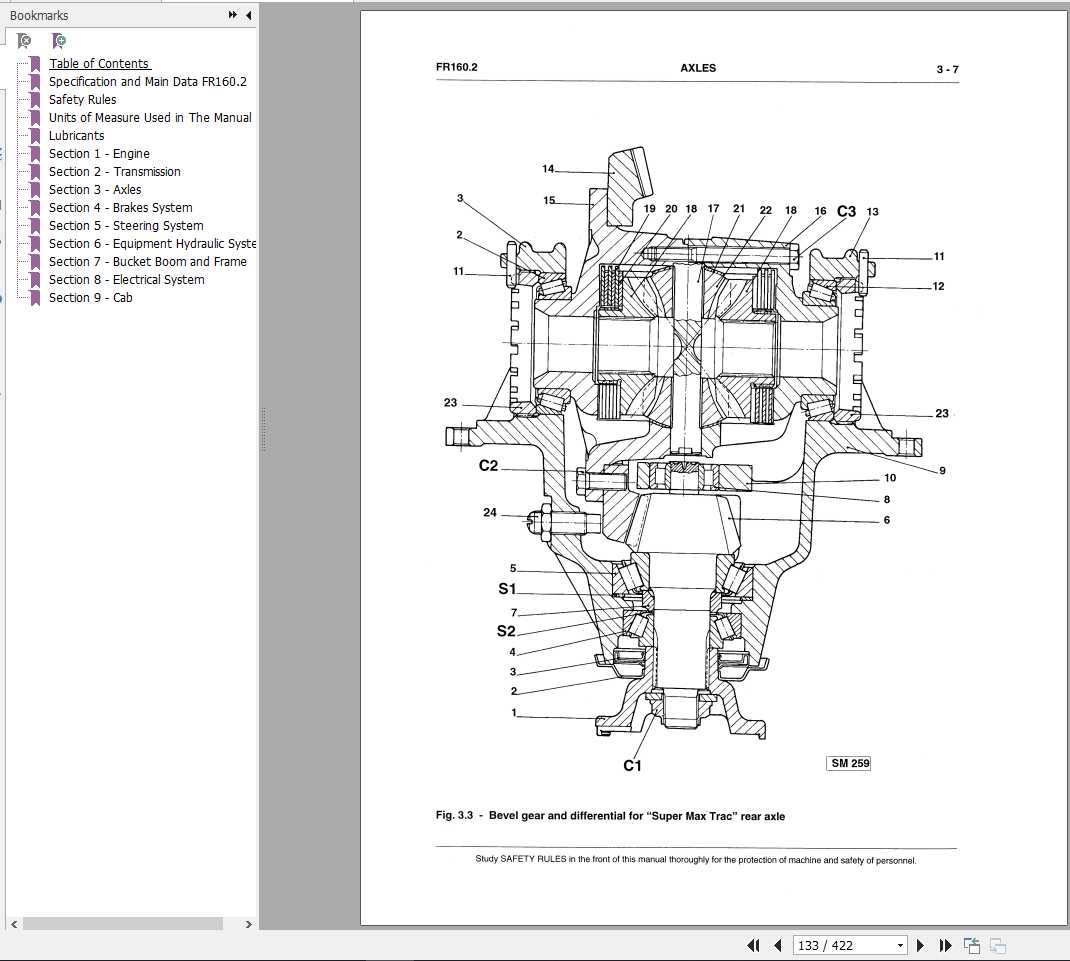The height and width of the screenshot is (961, 1070).
Task: Click the AXLES page header
Action: (x=698, y=68)
